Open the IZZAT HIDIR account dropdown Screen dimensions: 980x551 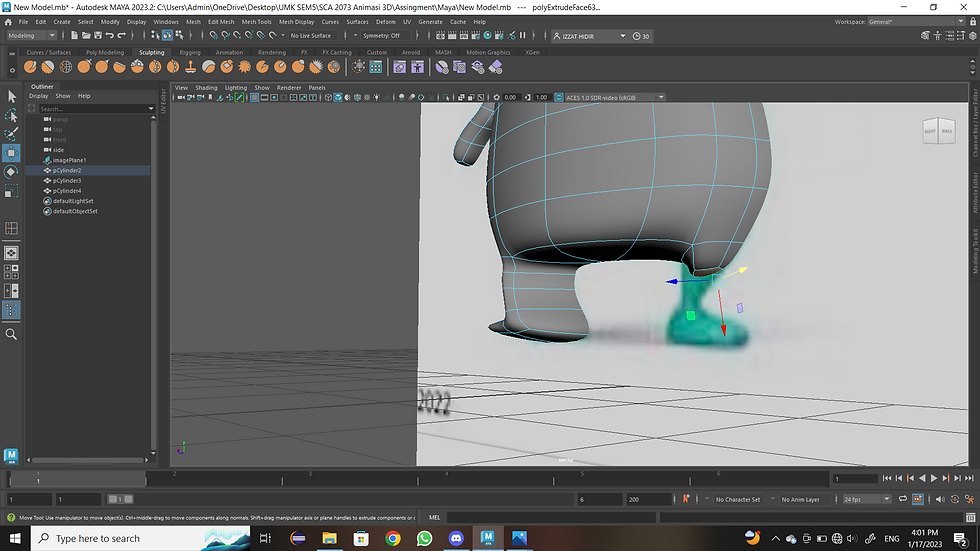590,36
